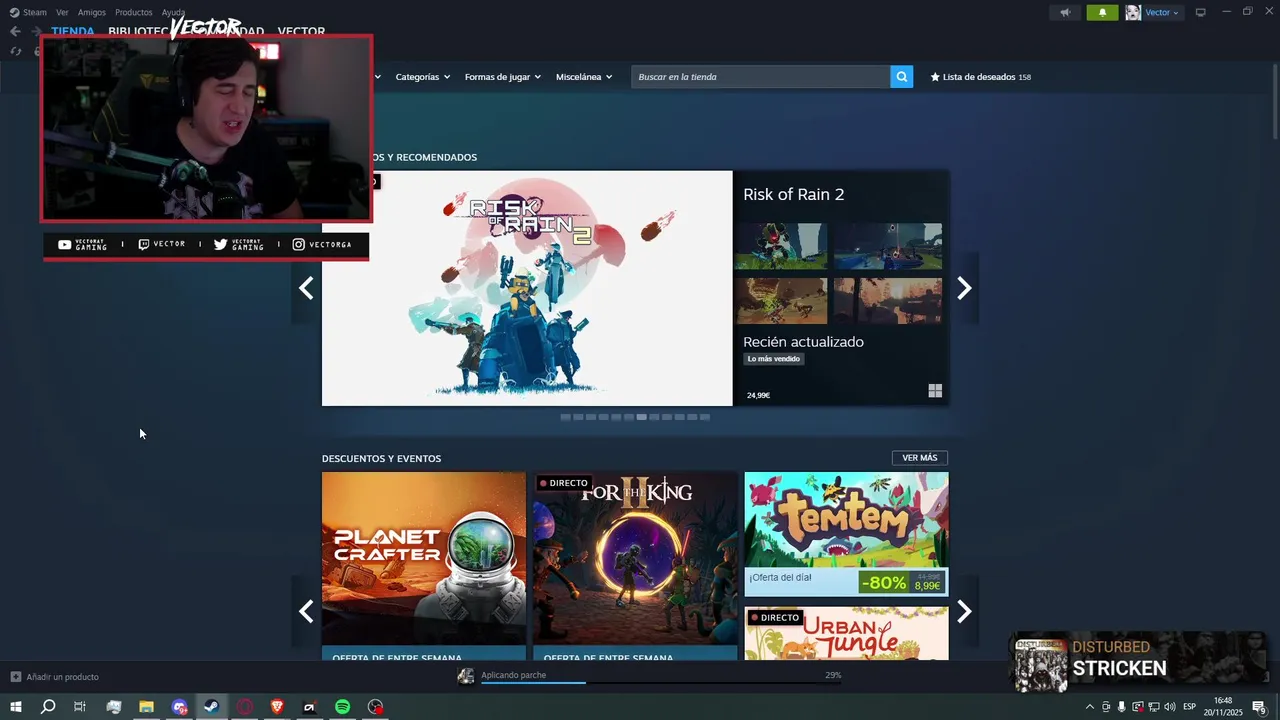Screen dimensions: 1280x720
Task: Open the Planet Crafter offer card
Action: click(x=424, y=566)
